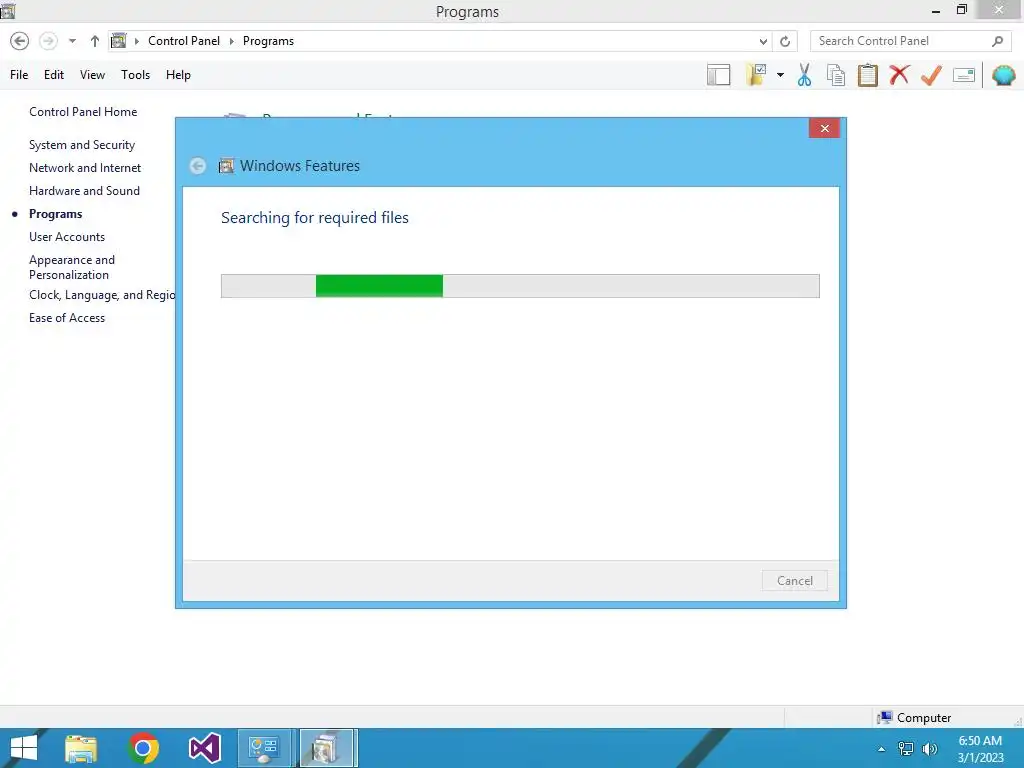Screen dimensions: 1024x768
Task: Open Network and Internet category
Action: 85,168
